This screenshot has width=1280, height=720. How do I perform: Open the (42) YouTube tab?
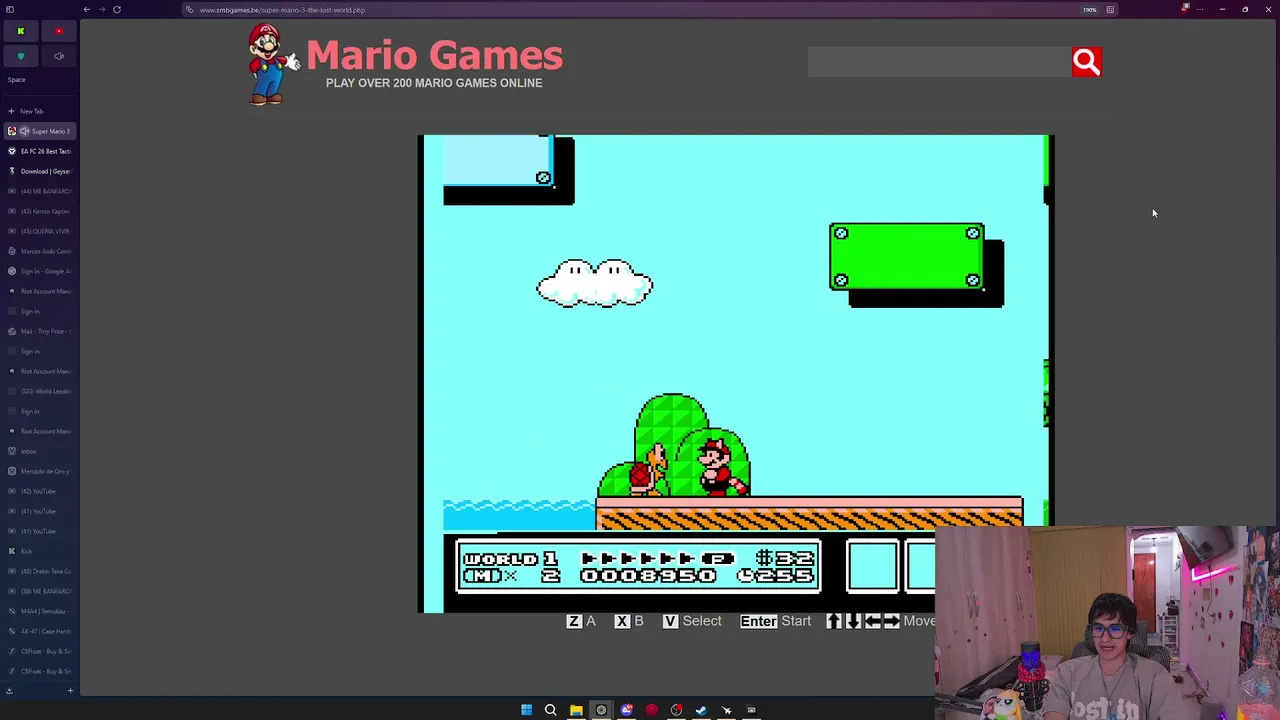coord(40,491)
